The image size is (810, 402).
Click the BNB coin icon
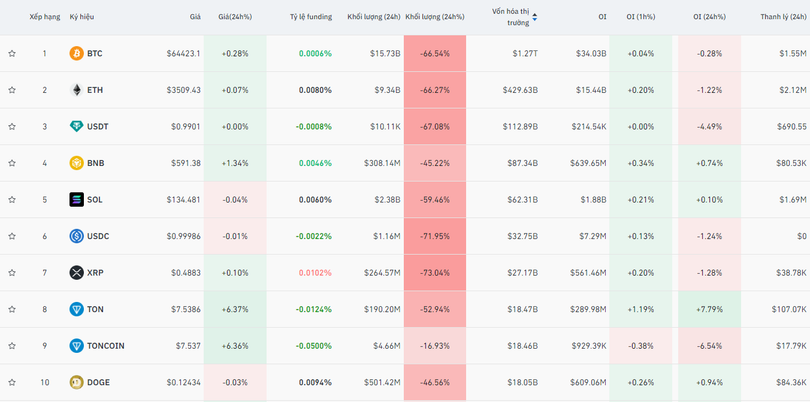pyautogui.click(x=76, y=163)
